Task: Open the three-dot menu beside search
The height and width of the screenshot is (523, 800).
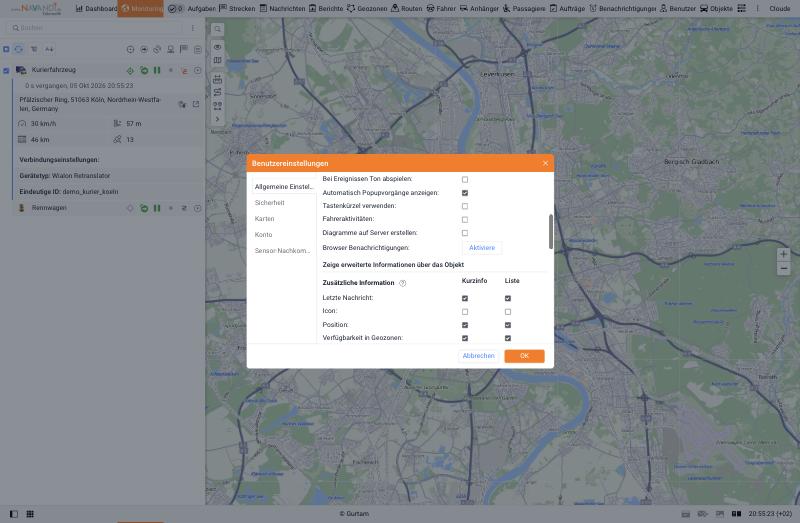Action: tap(192, 28)
